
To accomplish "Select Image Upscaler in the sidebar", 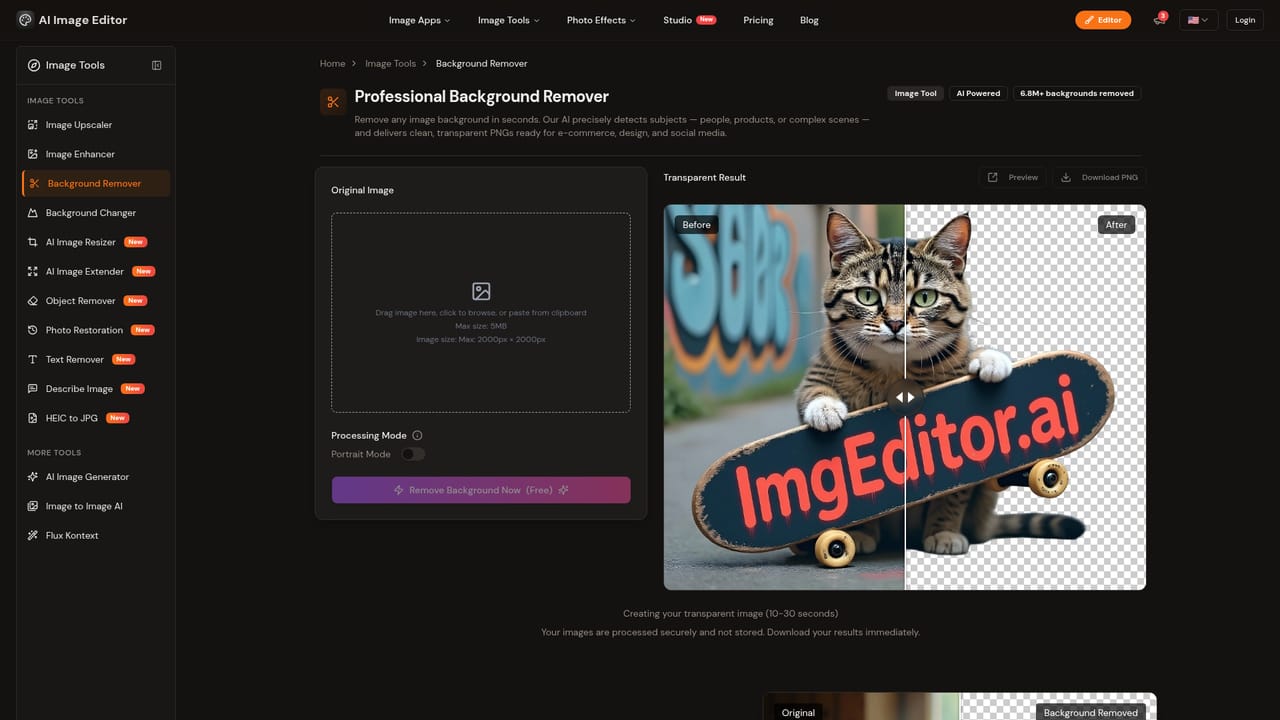I will [96, 125].
